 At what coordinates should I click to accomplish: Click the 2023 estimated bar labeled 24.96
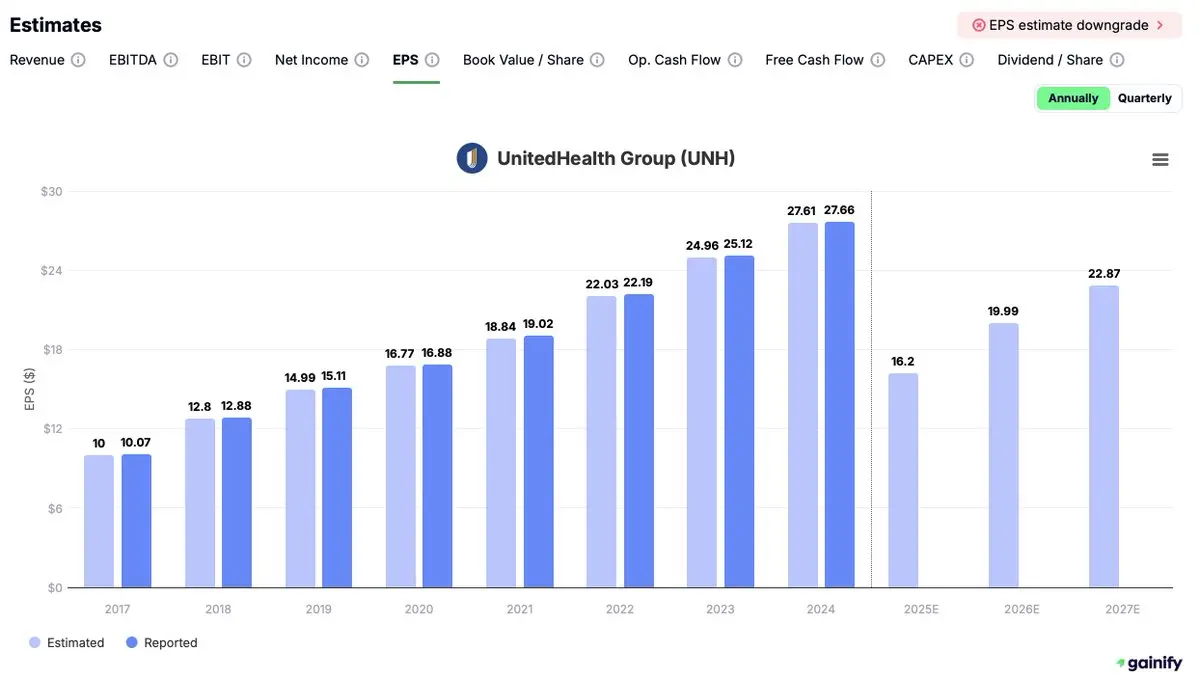pyautogui.click(x=702, y=423)
